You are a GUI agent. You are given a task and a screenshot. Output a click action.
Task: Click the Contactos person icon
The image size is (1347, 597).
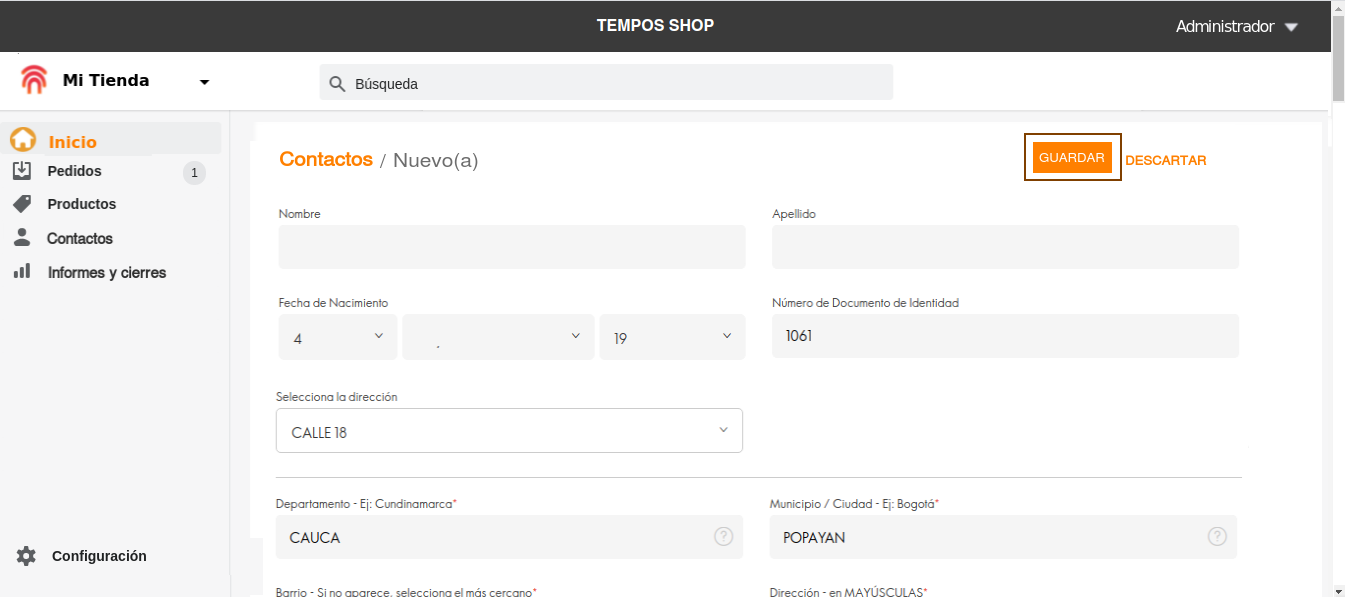22,238
